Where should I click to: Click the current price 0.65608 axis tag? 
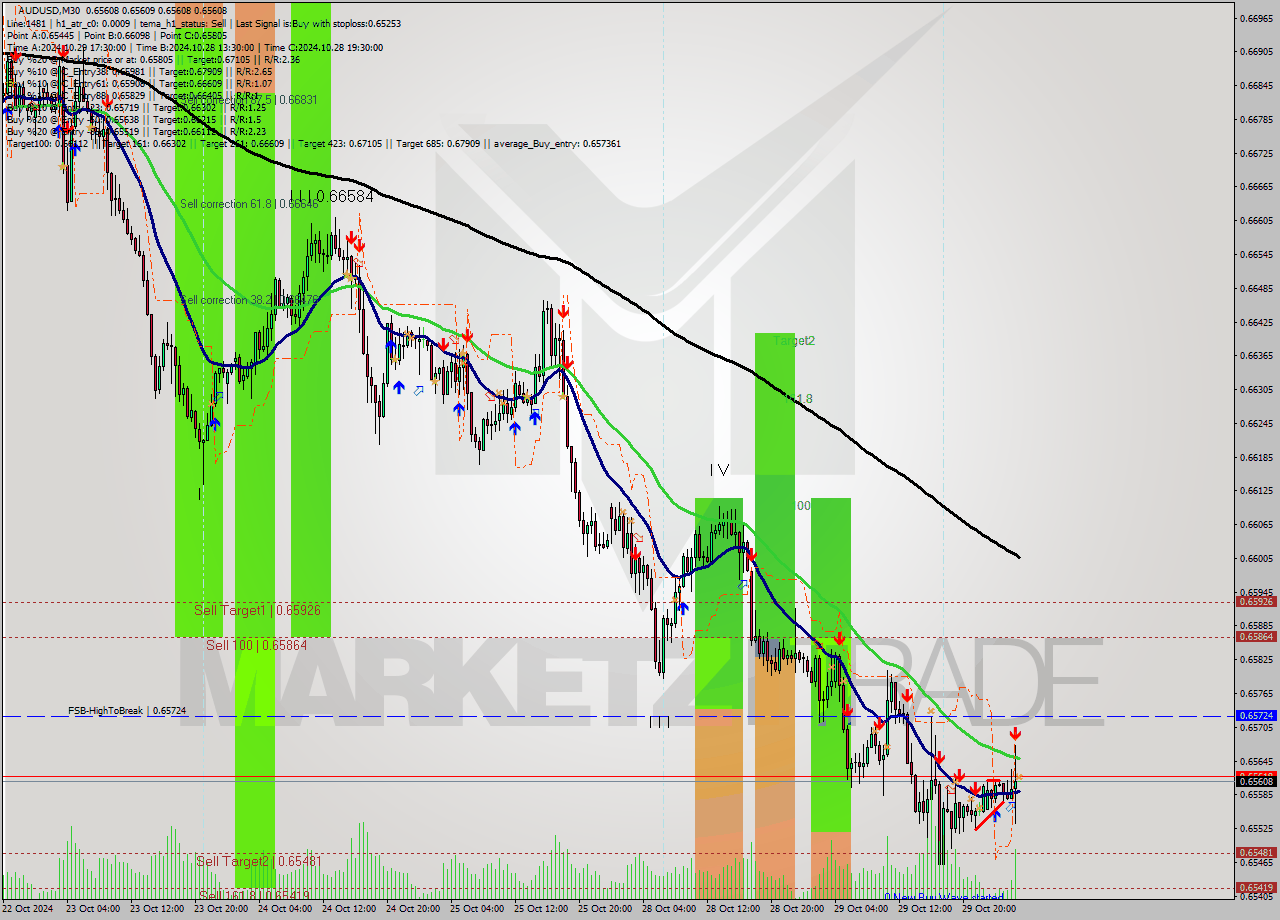click(x=1256, y=782)
